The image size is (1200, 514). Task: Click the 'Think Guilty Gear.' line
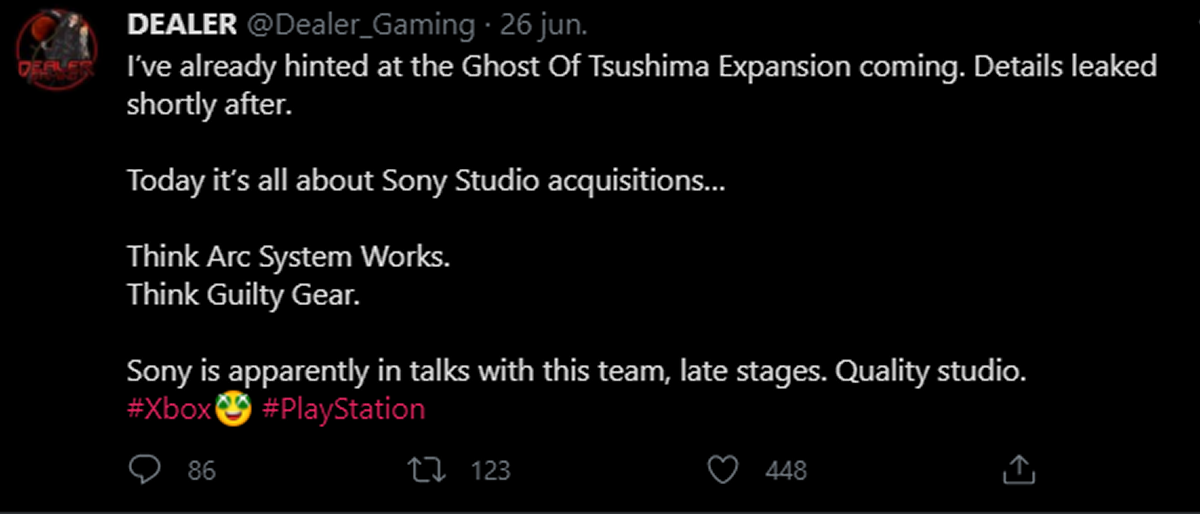point(242,295)
